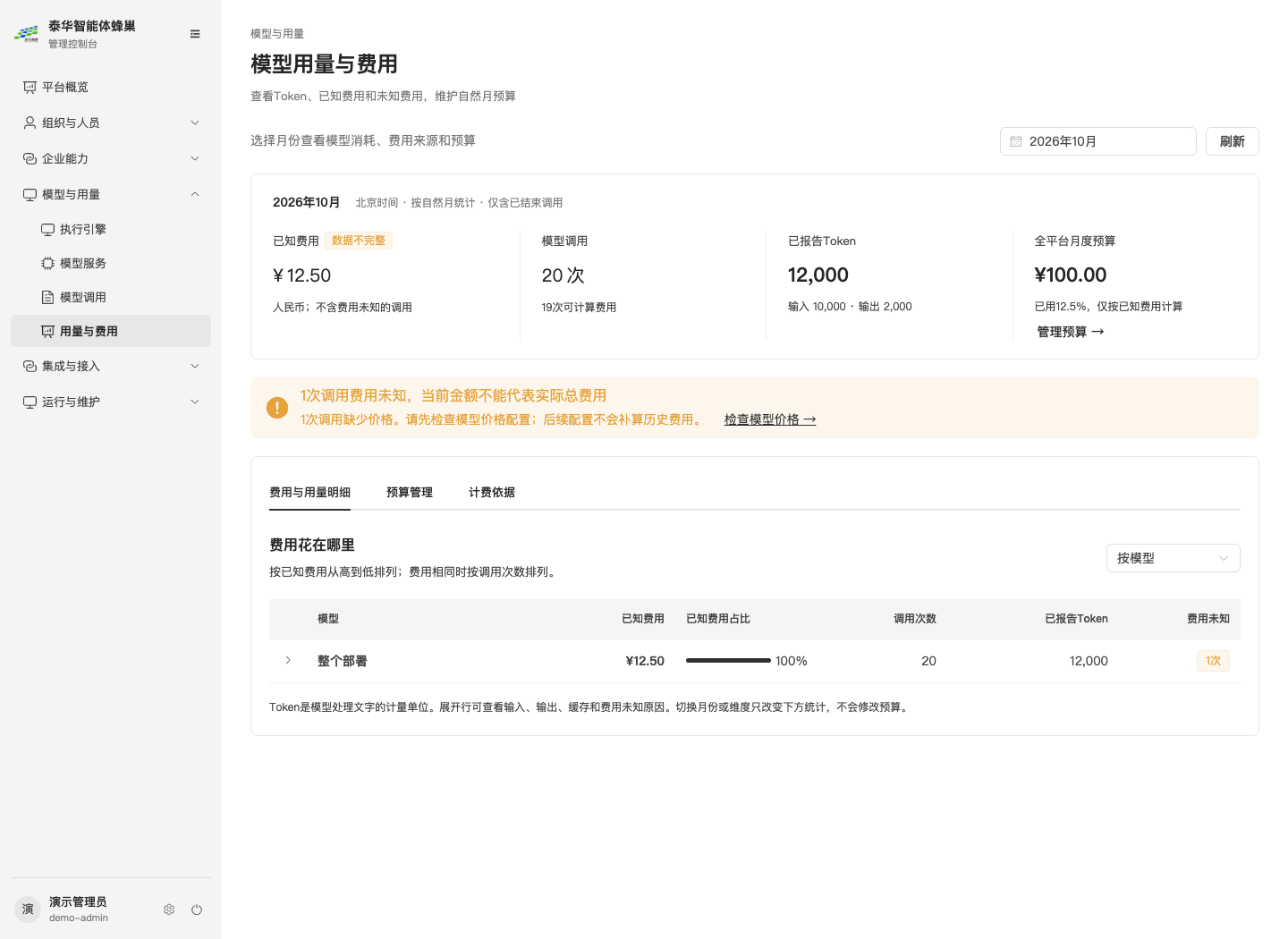Click the 模型调用 document icon

(x=47, y=297)
